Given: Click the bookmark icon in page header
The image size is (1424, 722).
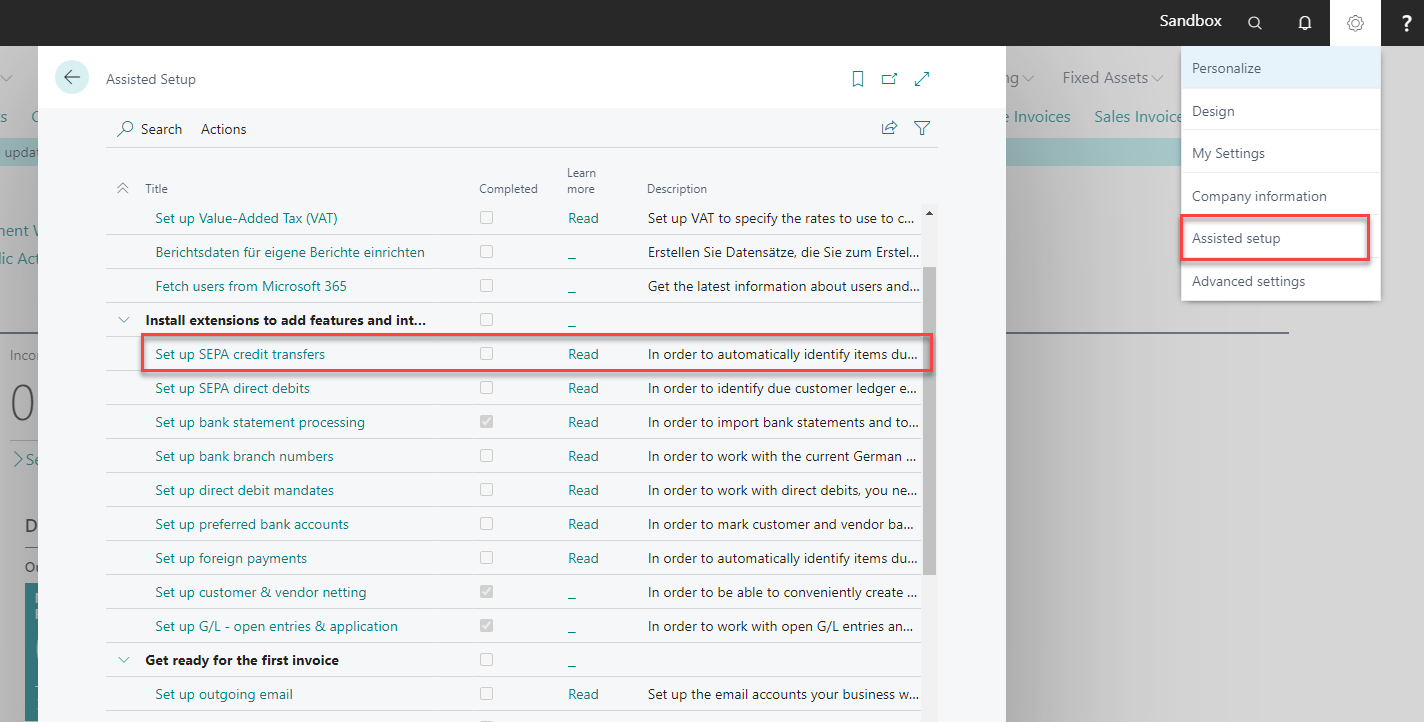Looking at the screenshot, I should 857,79.
